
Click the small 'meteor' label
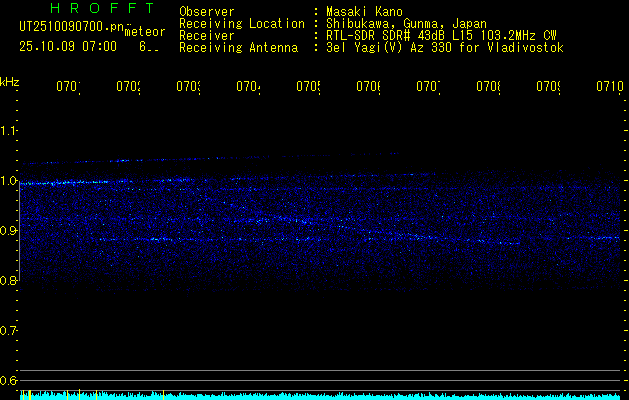point(145,32)
